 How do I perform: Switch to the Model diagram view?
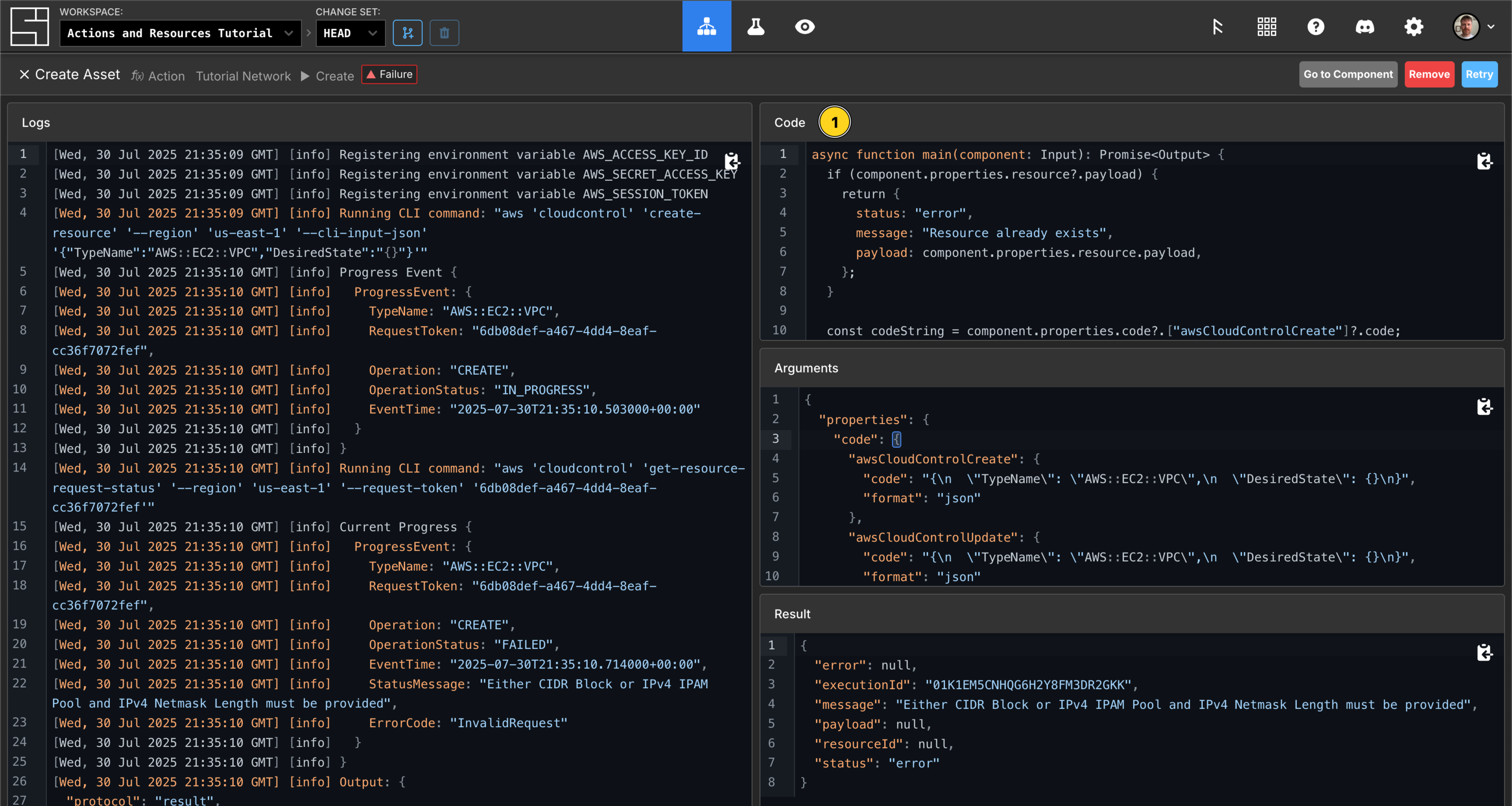[x=707, y=26]
